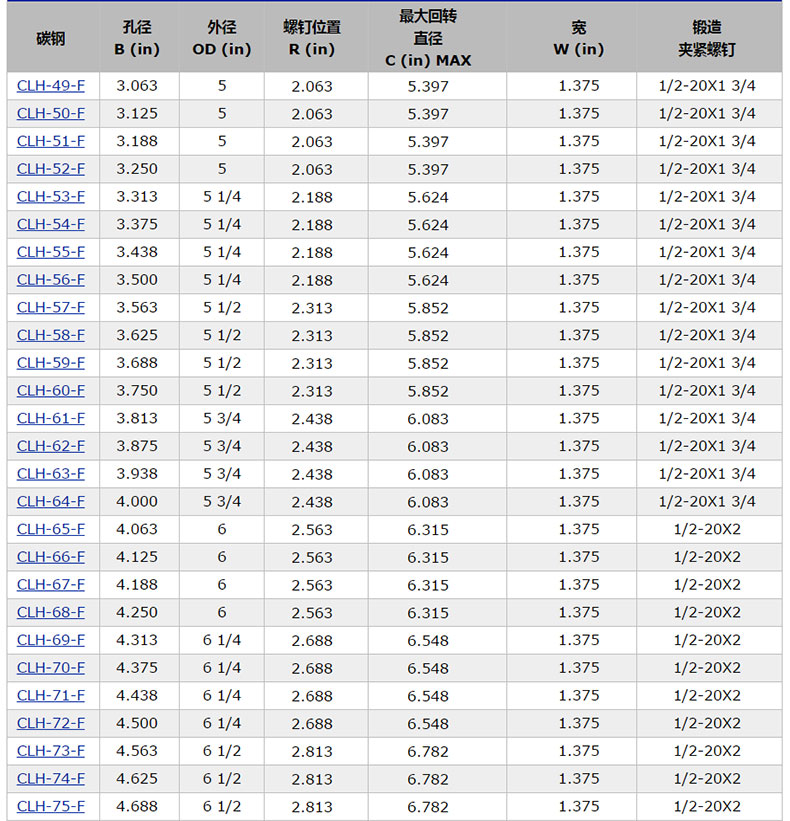Click link for CLH-62-F
This screenshot has height=821, width=790.
(51, 446)
